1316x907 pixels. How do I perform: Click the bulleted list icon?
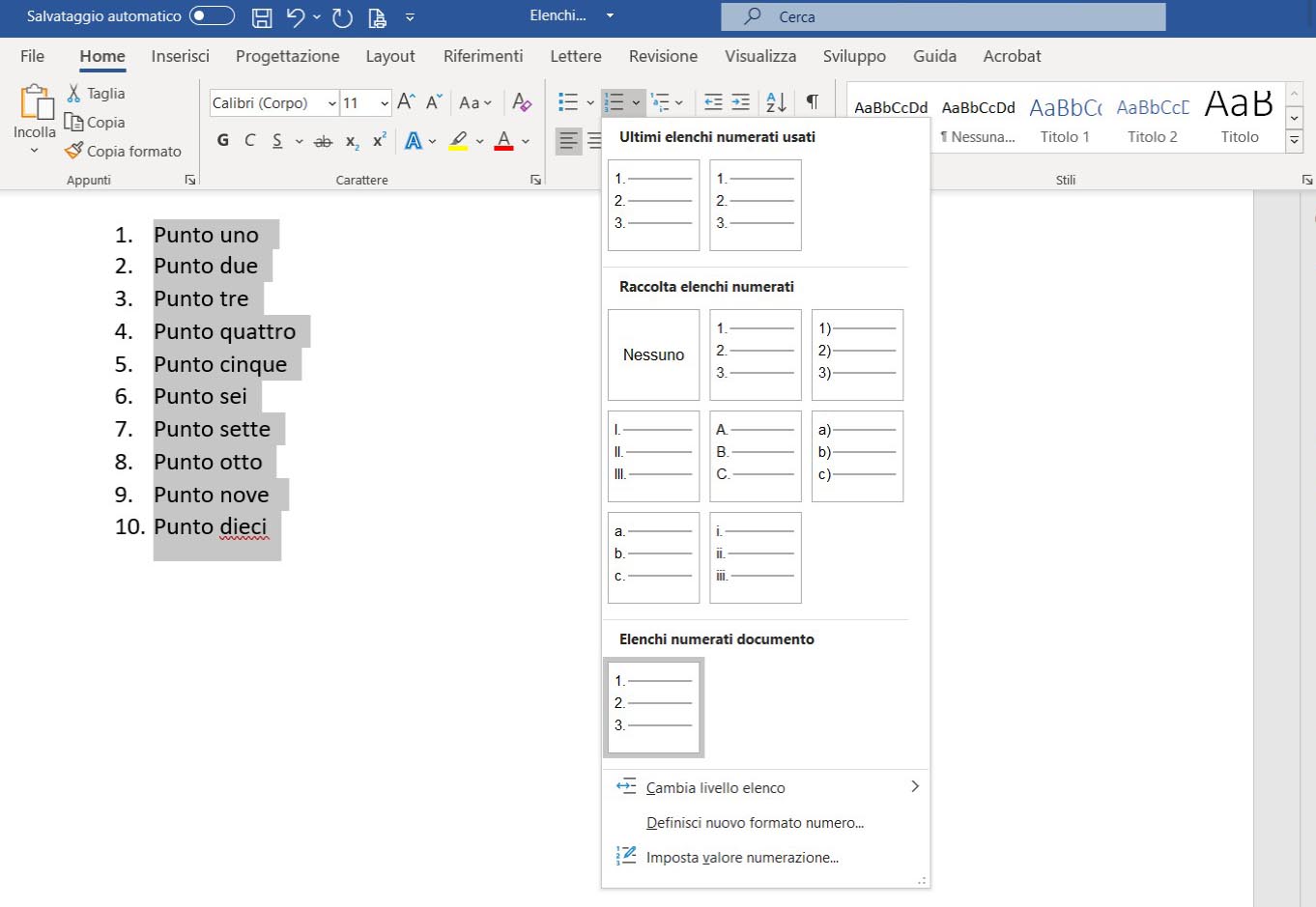[568, 102]
